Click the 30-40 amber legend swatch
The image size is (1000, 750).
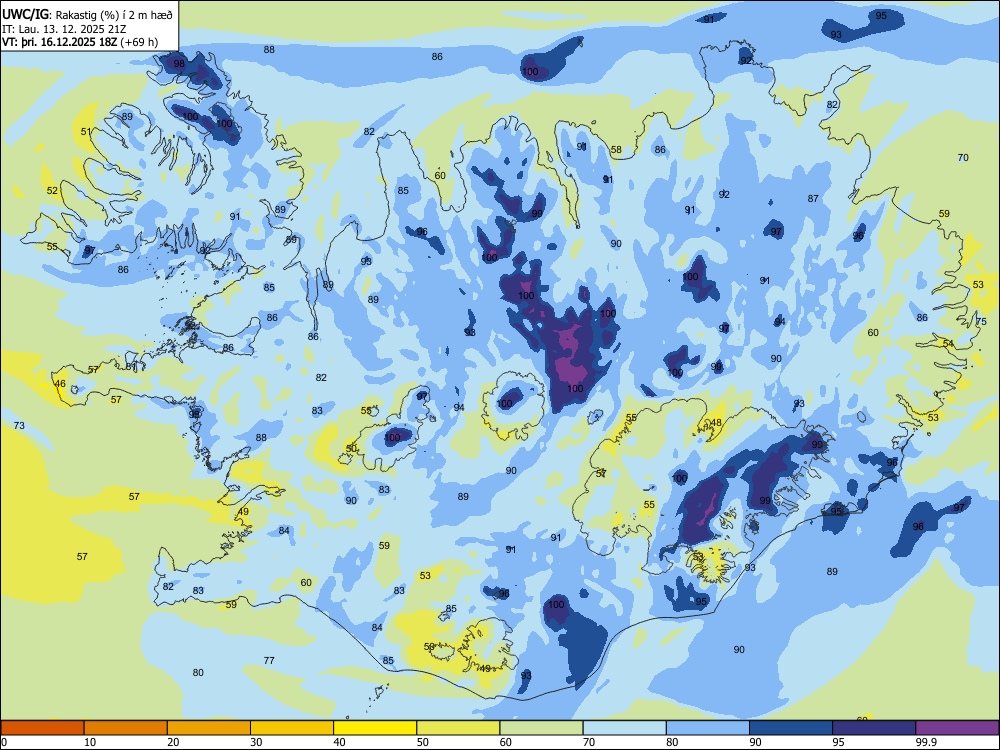coord(292,728)
